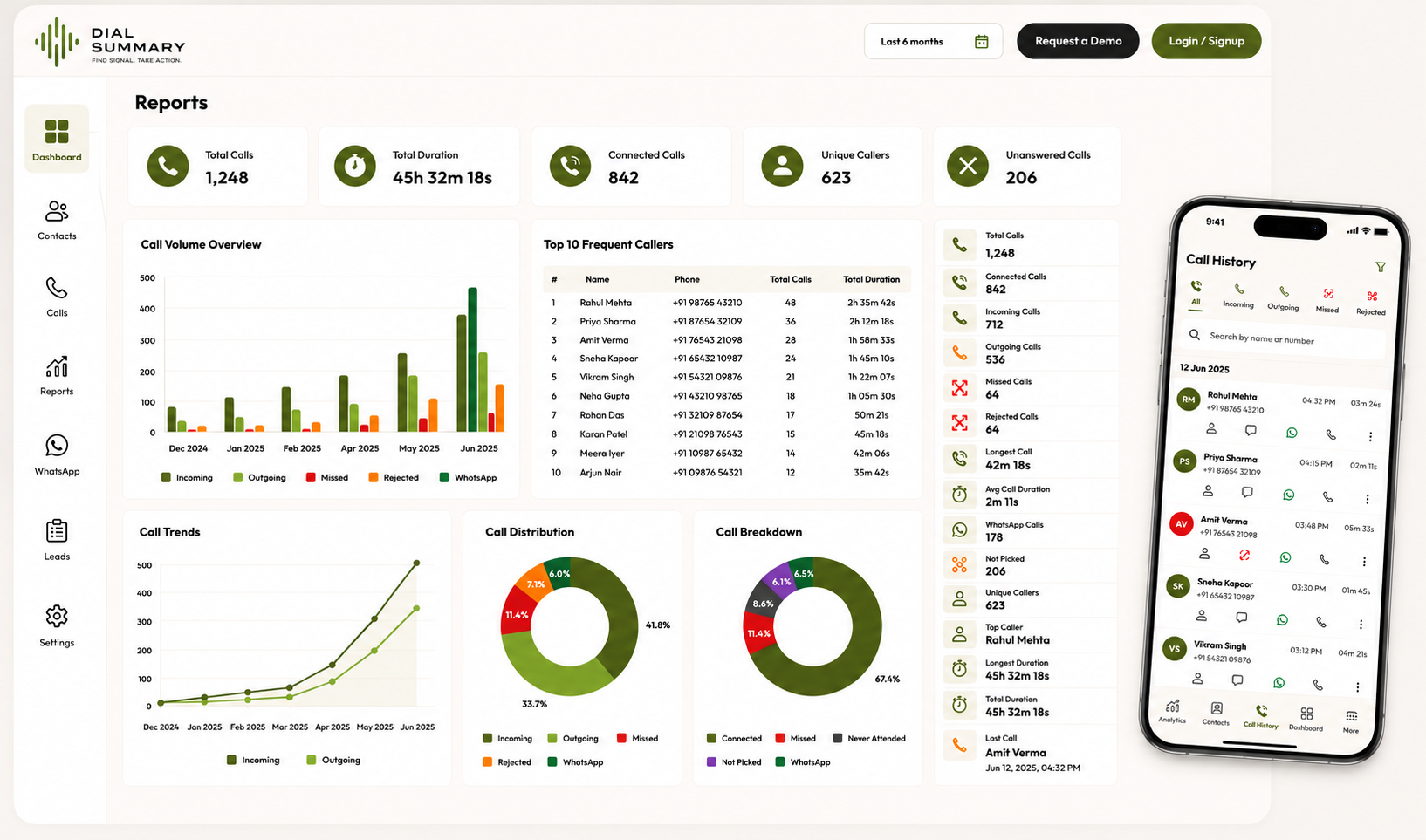Image resolution: width=1426 pixels, height=840 pixels.
Task: Click the Login / Signup button
Action: pyautogui.click(x=1206, y=41)
